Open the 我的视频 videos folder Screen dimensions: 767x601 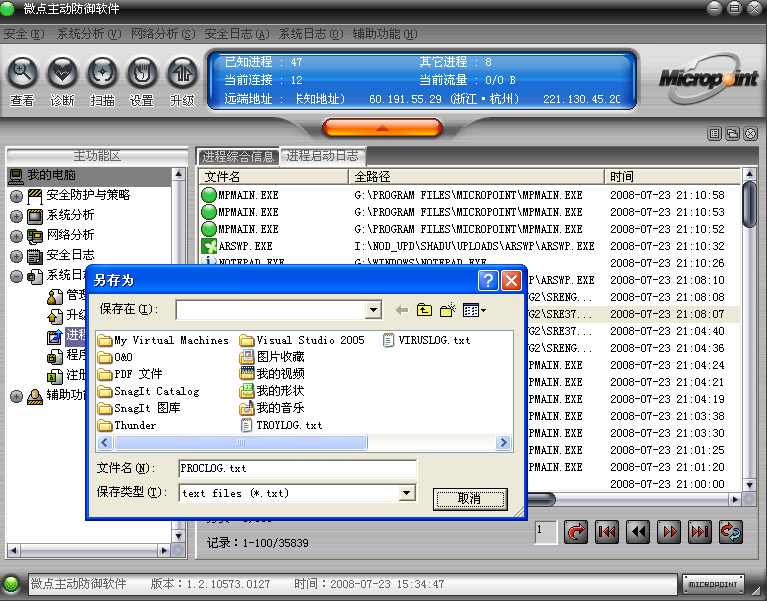[272, 374]
